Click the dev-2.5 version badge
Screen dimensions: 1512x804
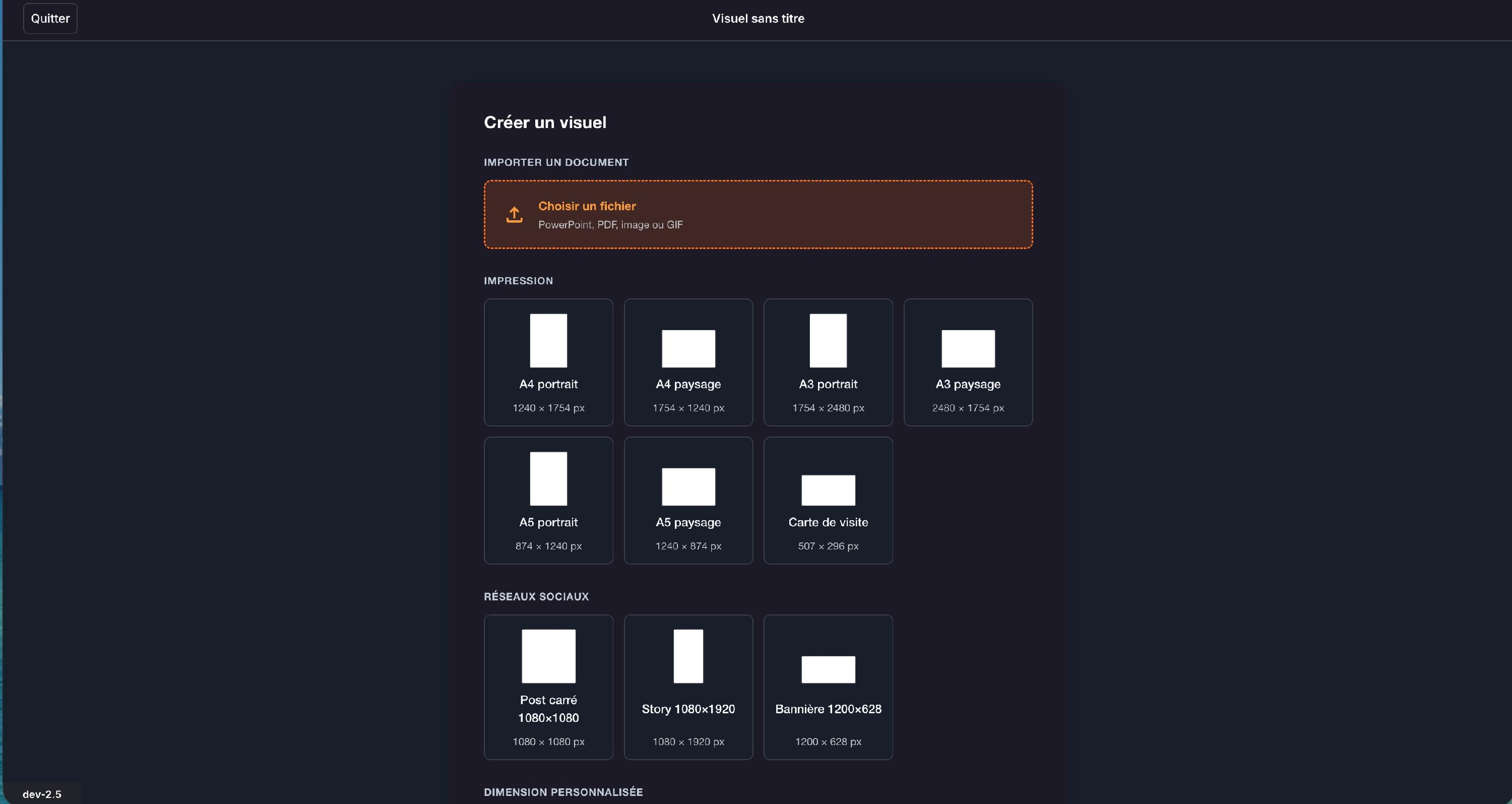click(42, 794)
